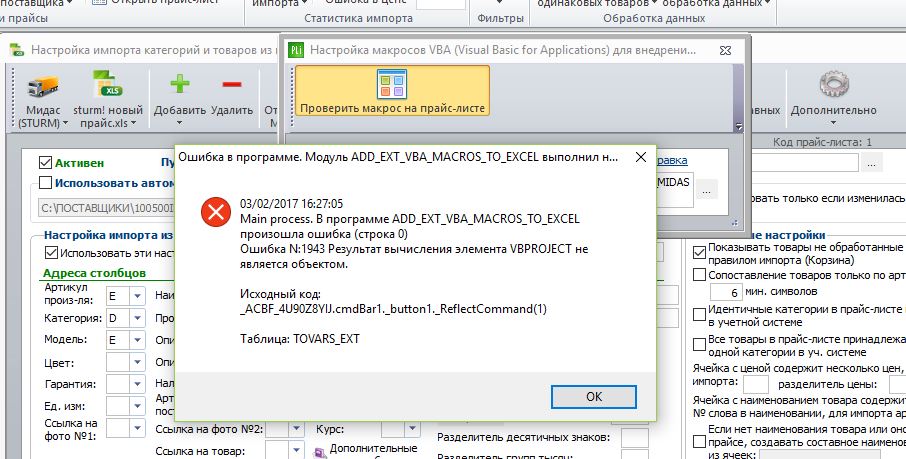
Task: Close the VBA macros settings window
Action: point(726,50)
